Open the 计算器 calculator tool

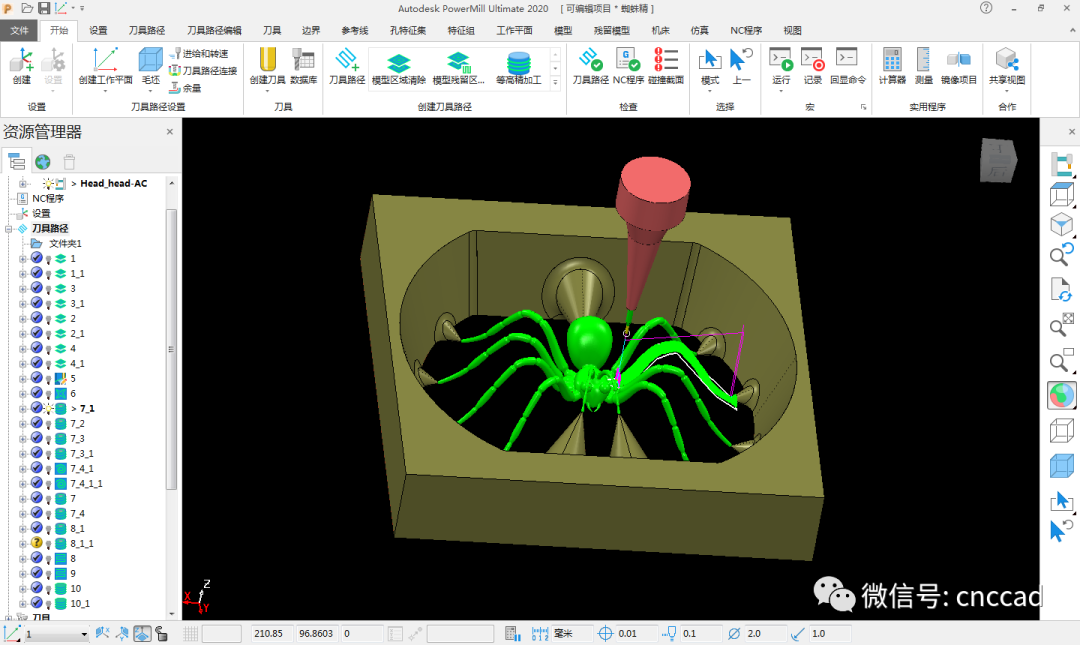892,66
